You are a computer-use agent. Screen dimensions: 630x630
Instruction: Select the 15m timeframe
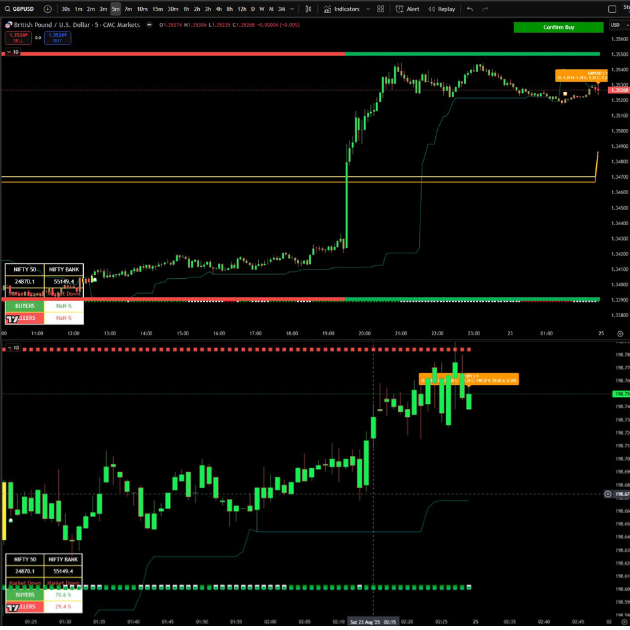(x=156, y=9)
